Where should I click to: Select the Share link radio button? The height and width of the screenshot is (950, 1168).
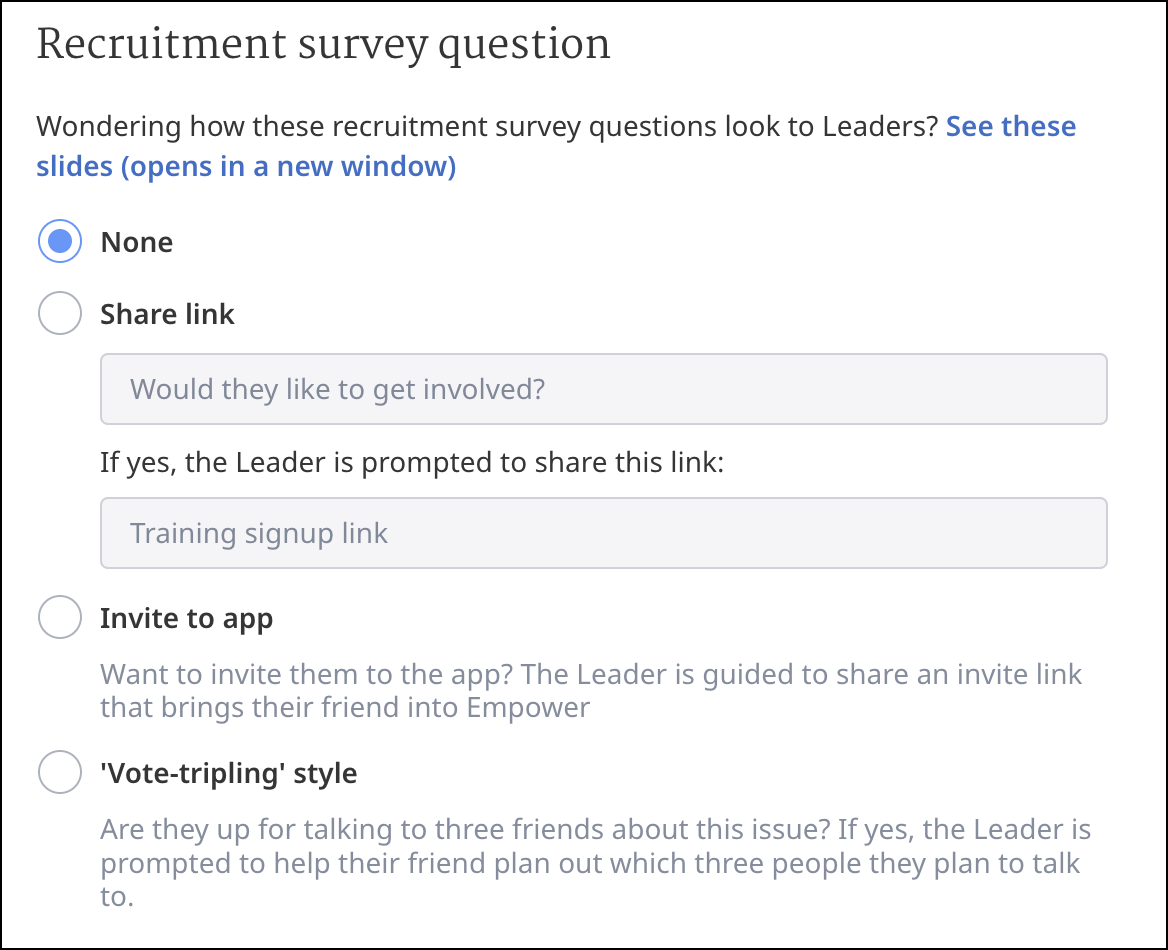click(x=59, y=314)
